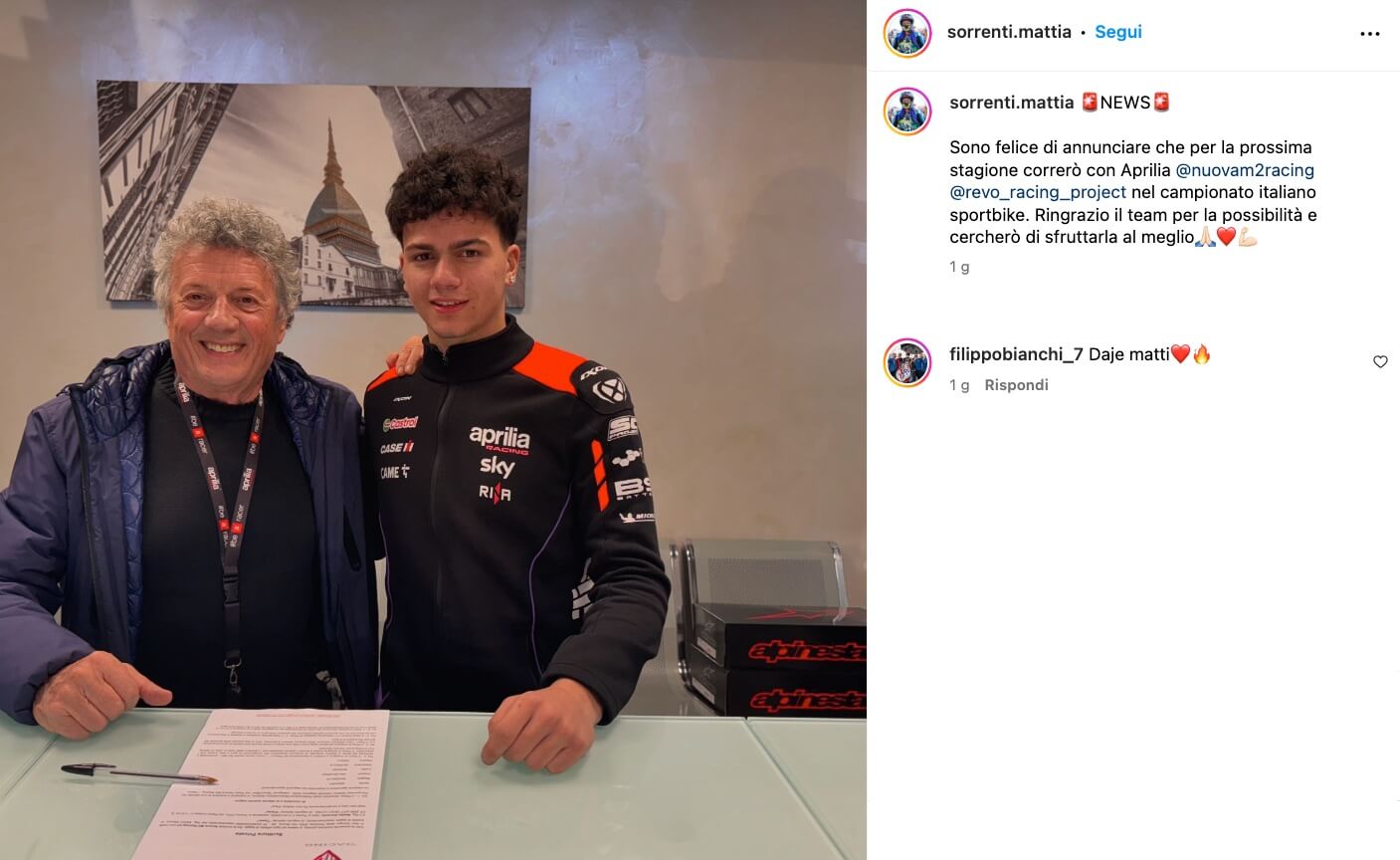This screenshot has width=1400, height=860.
Task: Follow the account via Segui
Action: point(1118,32)
